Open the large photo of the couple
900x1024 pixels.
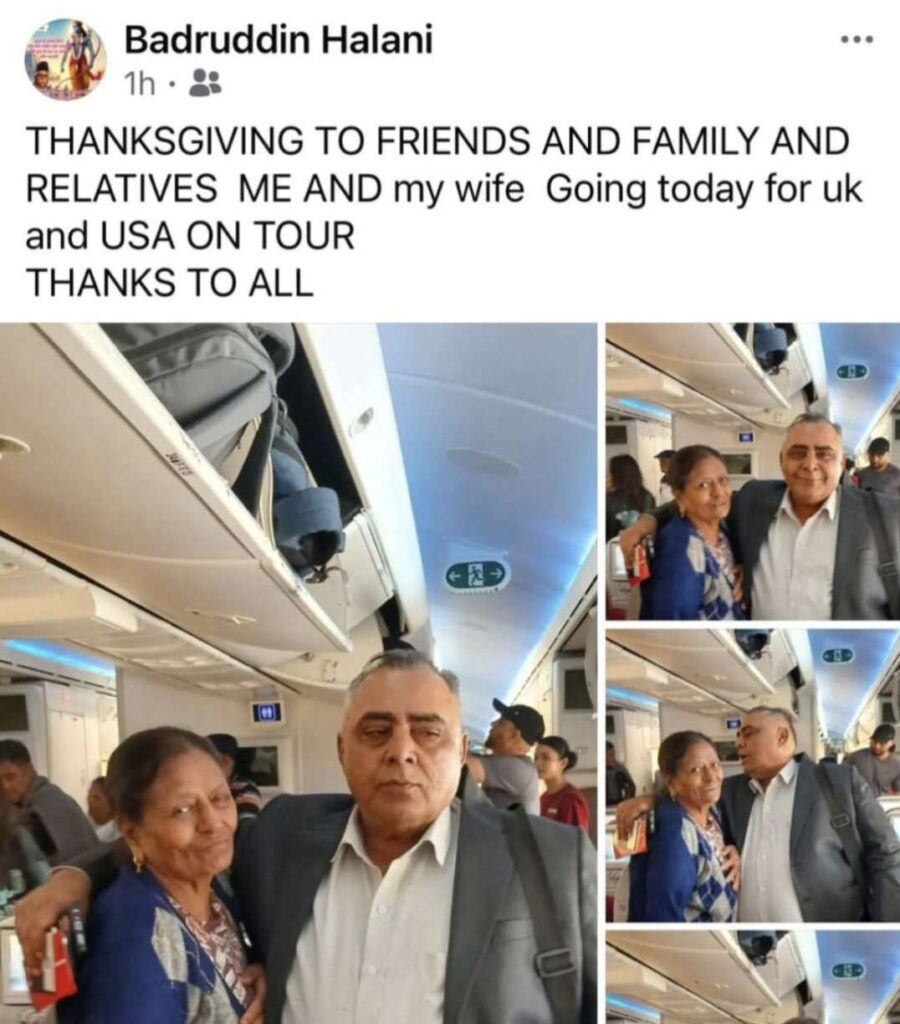click(298, 673)
